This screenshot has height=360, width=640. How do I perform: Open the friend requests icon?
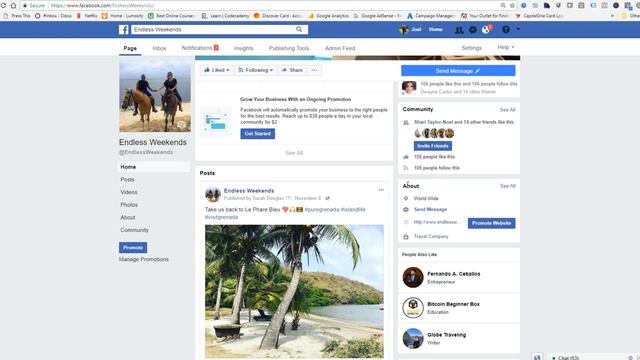pos(459,29)
